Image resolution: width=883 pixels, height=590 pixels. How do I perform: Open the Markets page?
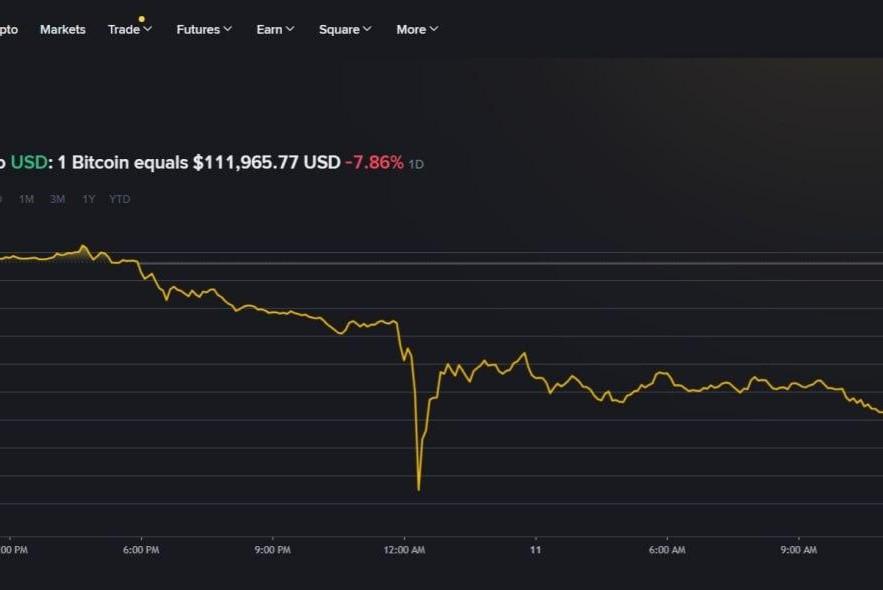(62, 30)
